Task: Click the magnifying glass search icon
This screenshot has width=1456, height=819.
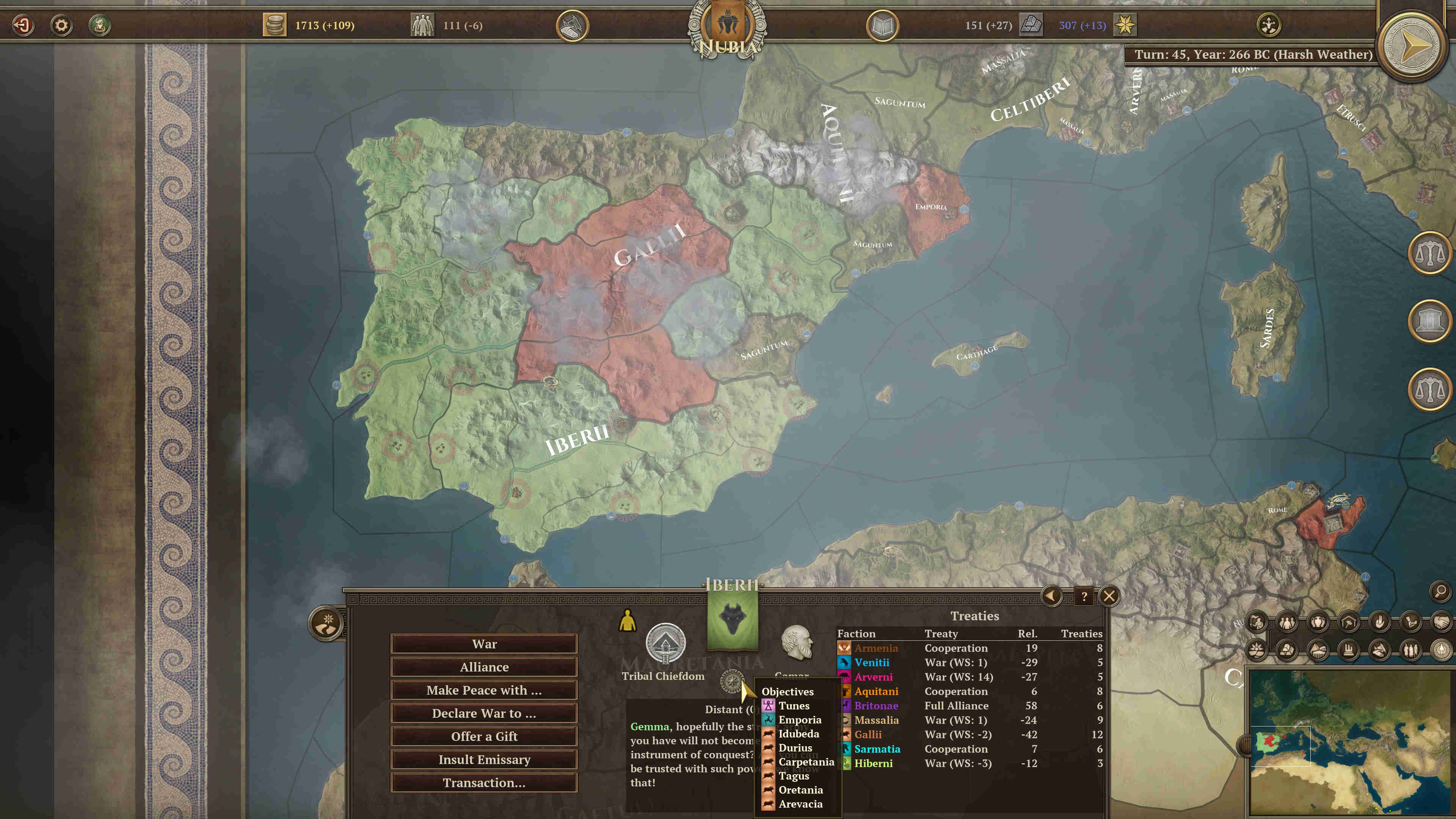Action: (1441, 591)
